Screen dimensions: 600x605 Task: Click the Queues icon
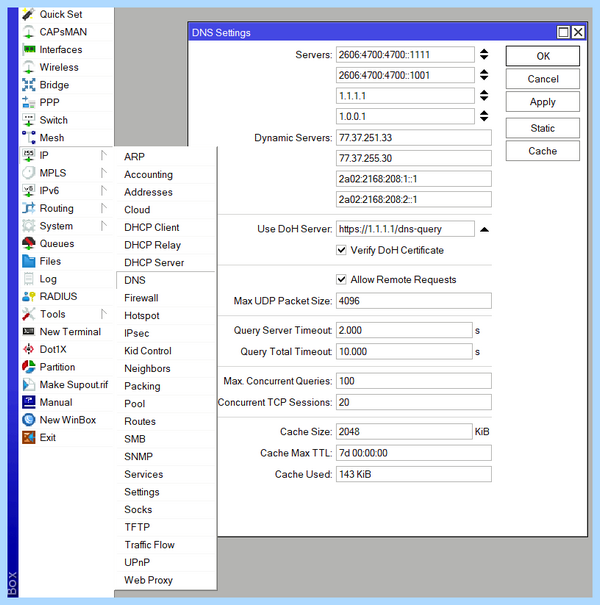pyautogui.click(x=28, y=243)
